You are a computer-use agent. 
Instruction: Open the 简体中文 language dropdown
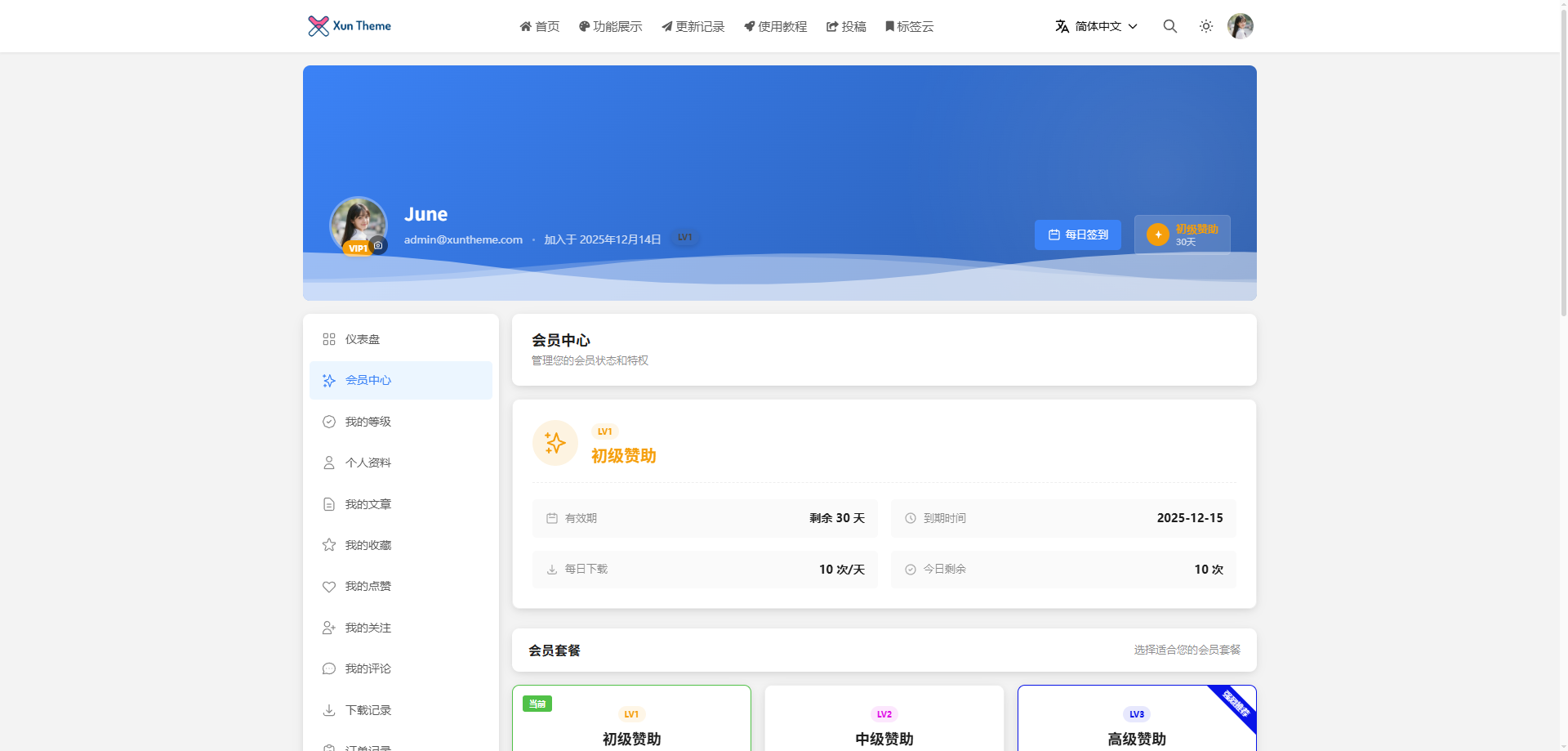[1096, 26]
